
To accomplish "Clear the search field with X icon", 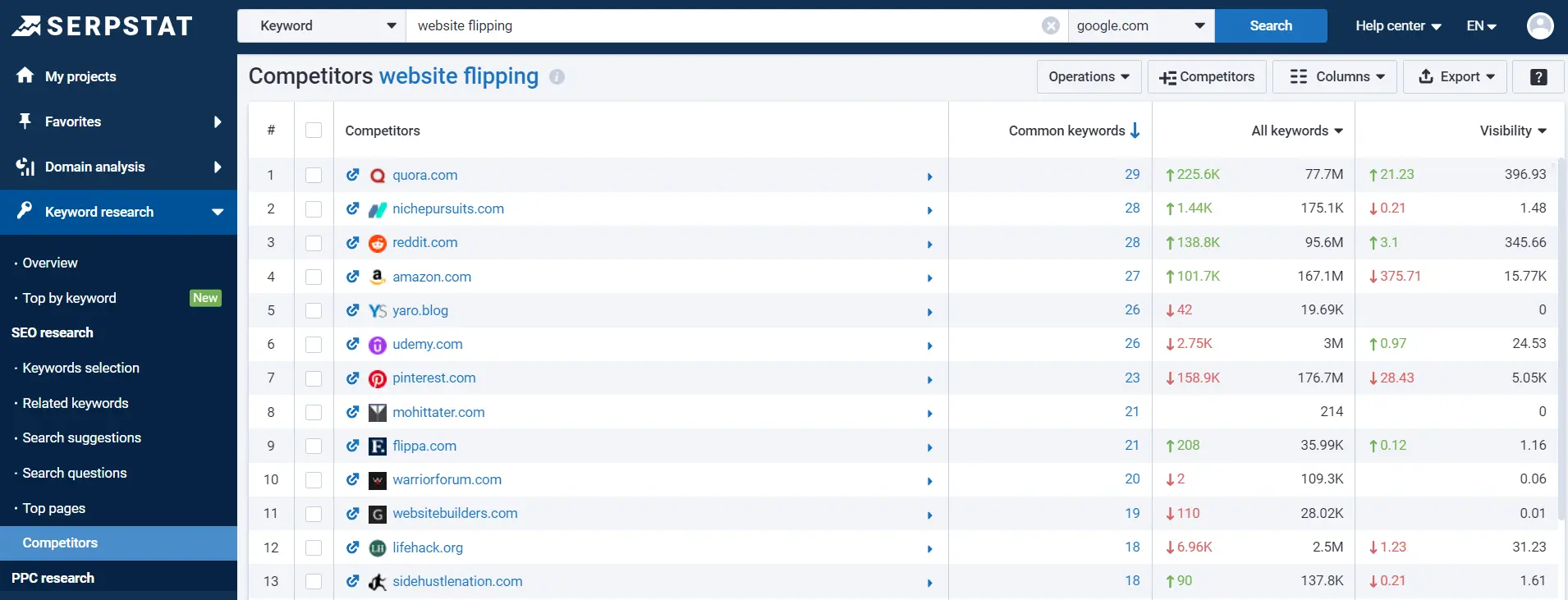I will (1051, 25).
